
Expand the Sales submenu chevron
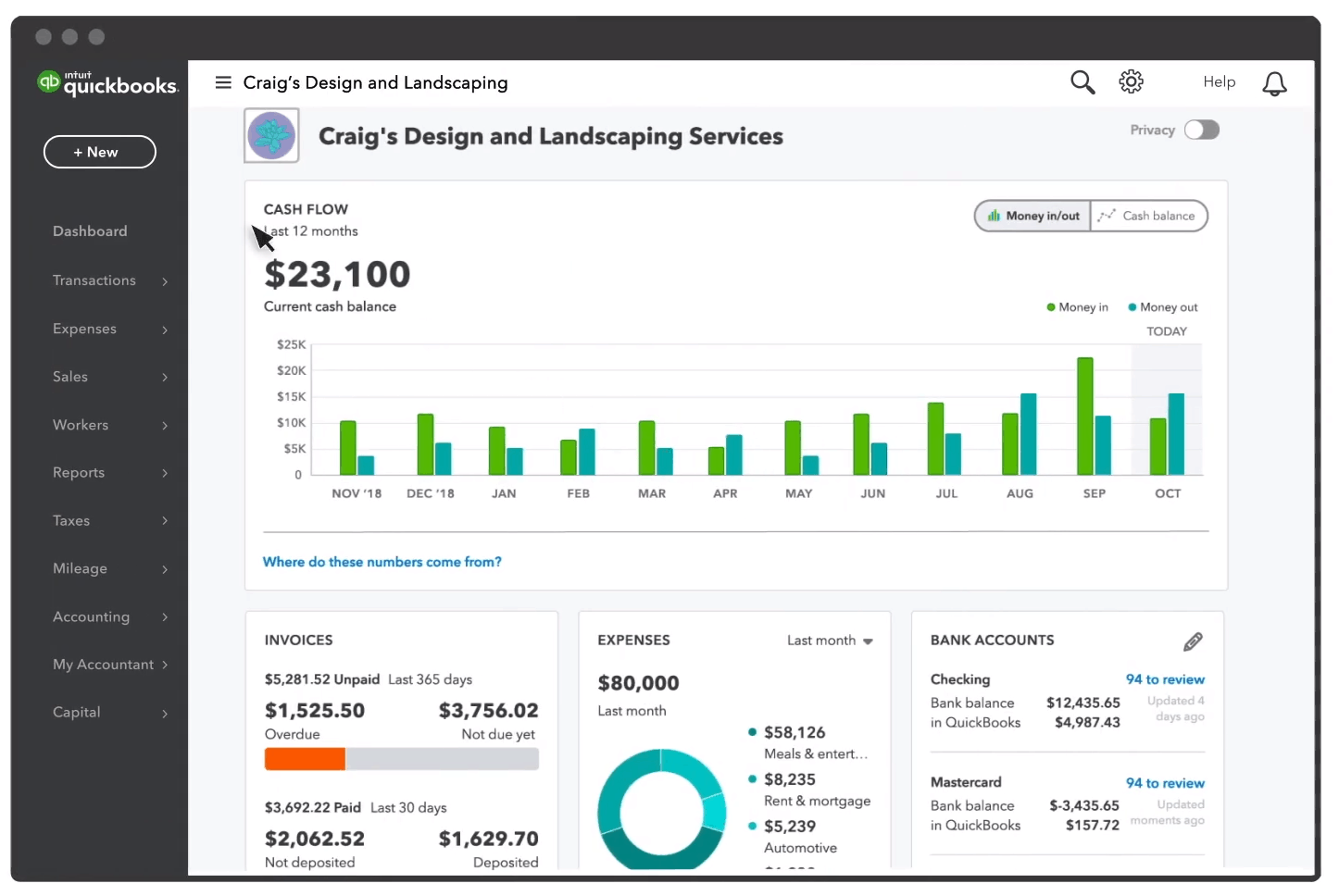pos(165,377)
